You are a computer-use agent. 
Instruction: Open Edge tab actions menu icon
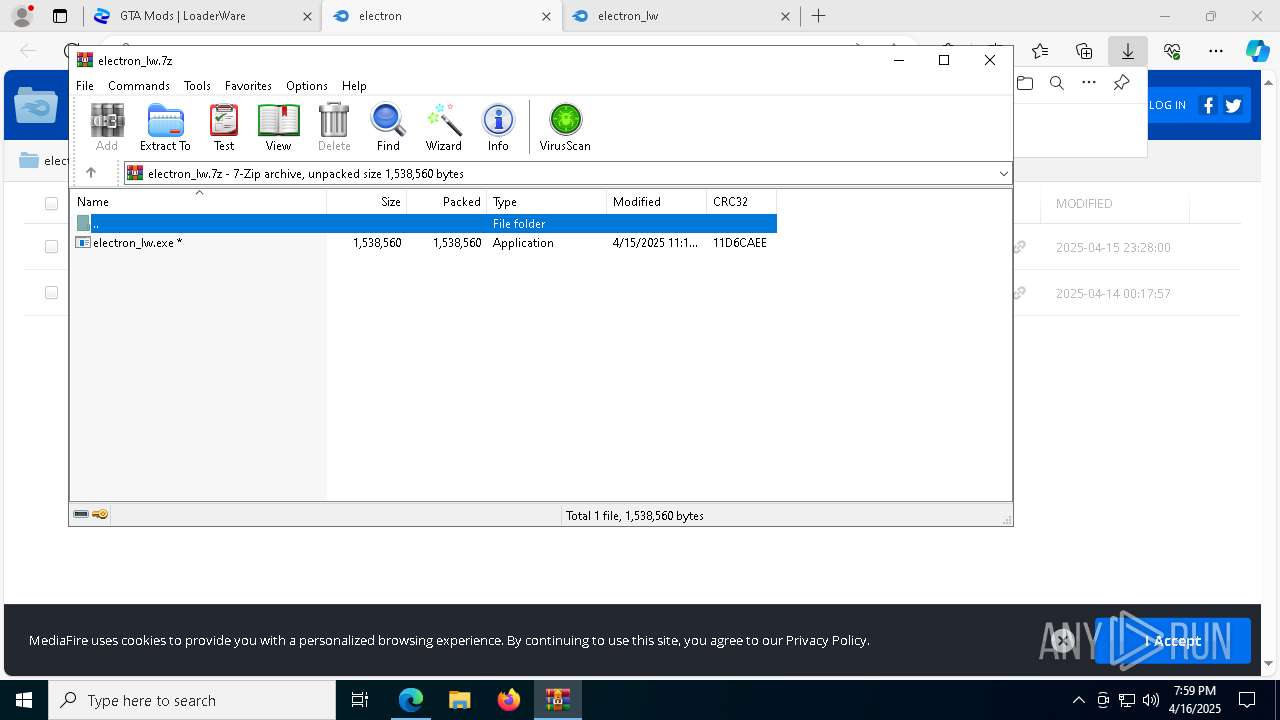click(60, 16)
